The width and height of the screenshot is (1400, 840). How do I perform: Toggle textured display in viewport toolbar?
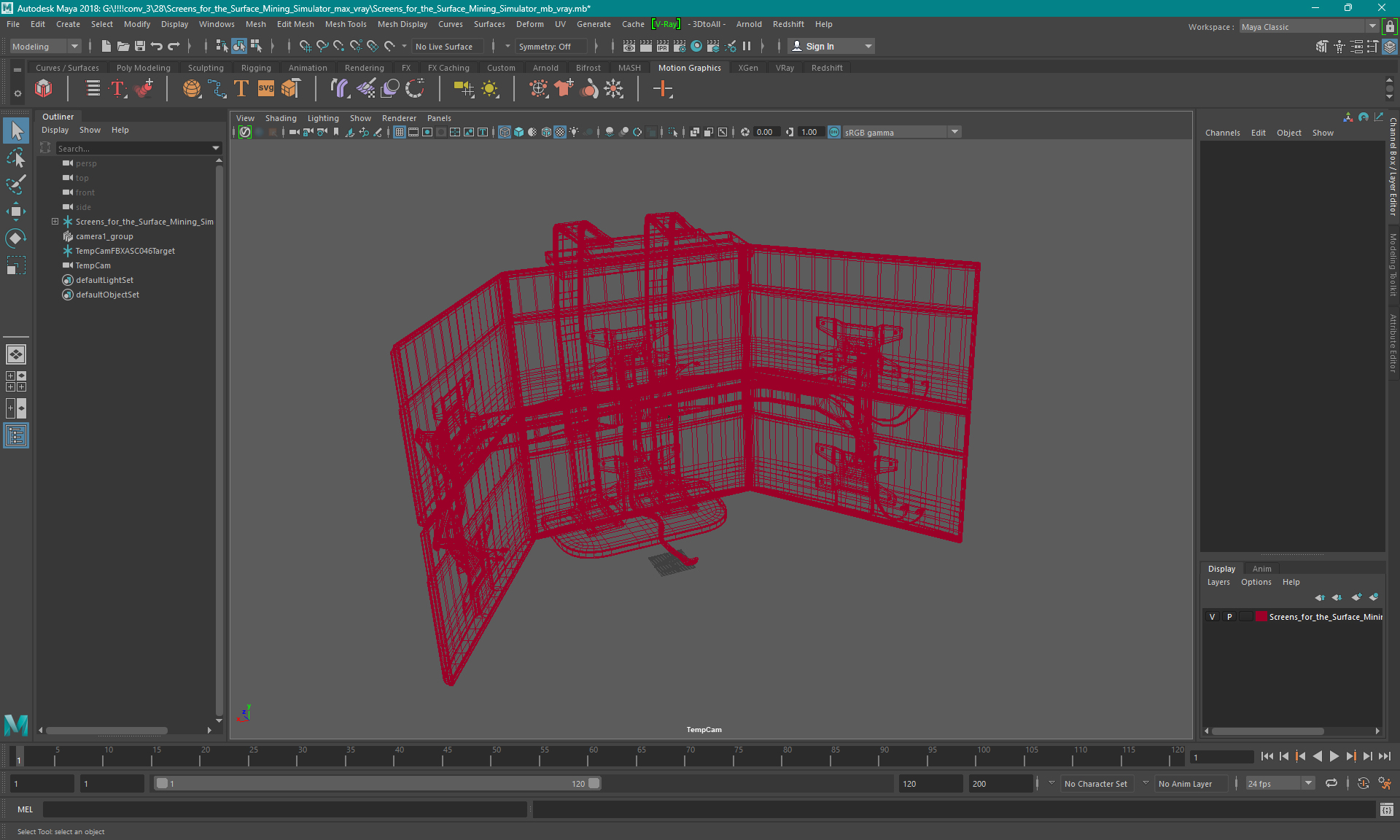(x=560, y=132)
